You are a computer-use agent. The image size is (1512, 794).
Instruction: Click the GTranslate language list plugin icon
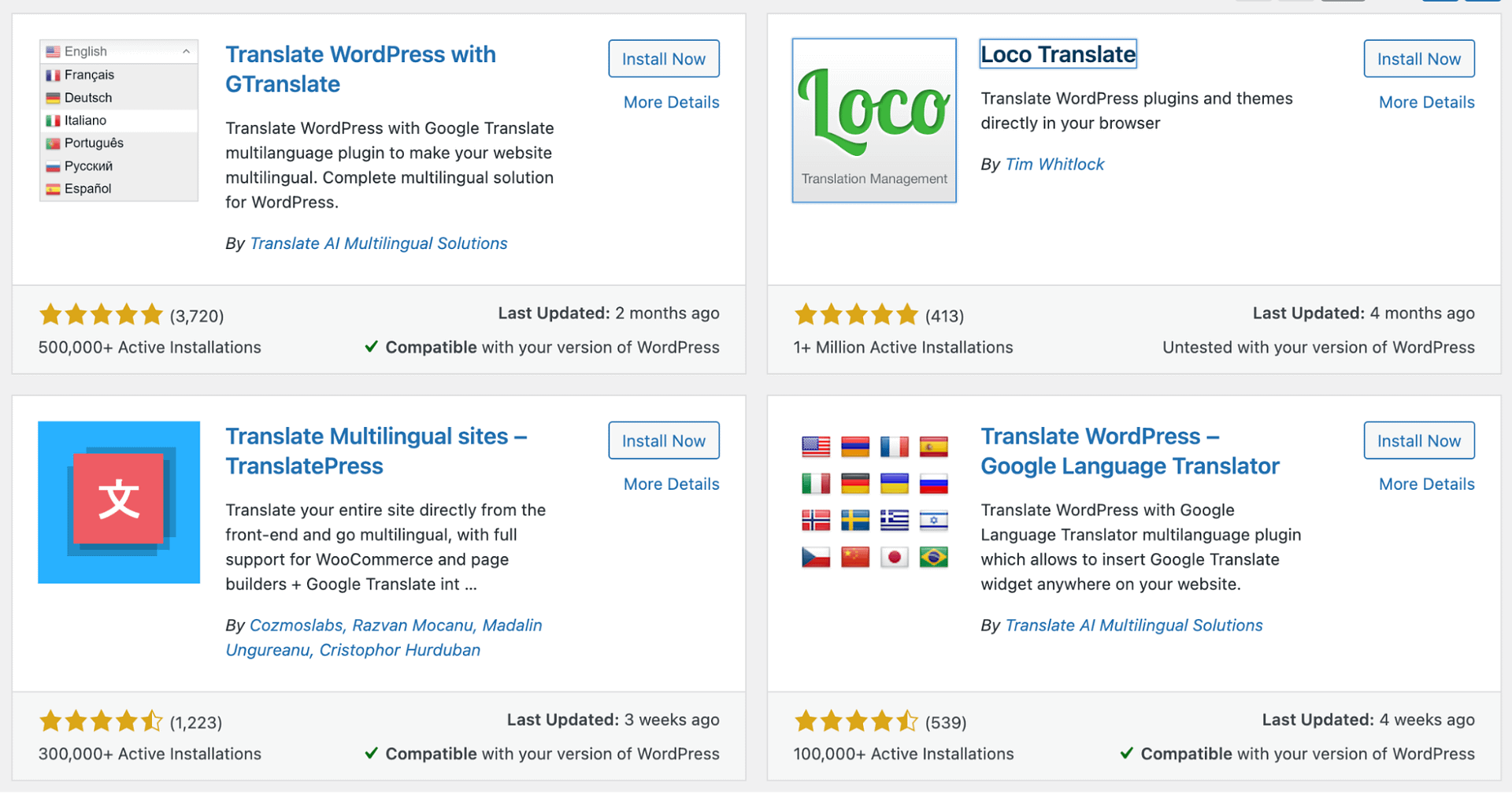[118, 121]
